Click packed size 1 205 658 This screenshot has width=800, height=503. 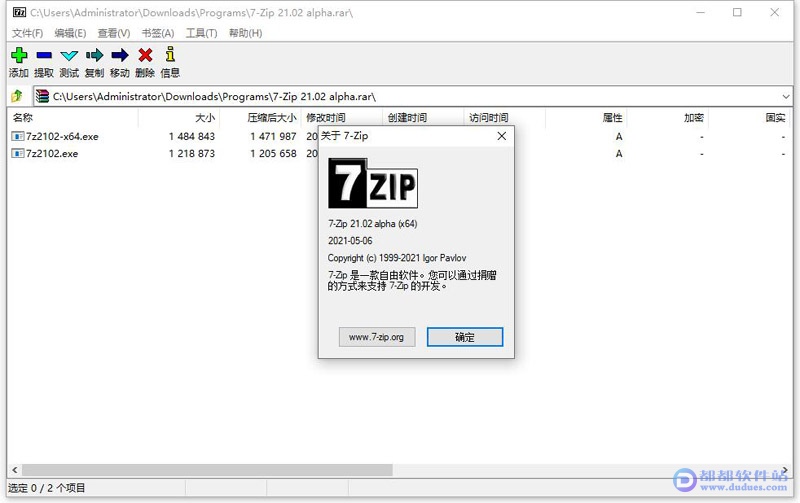coord(273,153)
